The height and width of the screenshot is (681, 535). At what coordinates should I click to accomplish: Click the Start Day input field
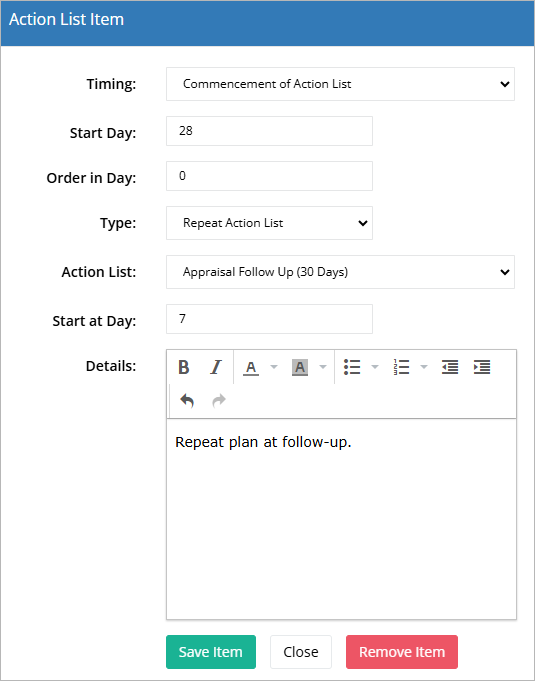[x=269, y=131]
